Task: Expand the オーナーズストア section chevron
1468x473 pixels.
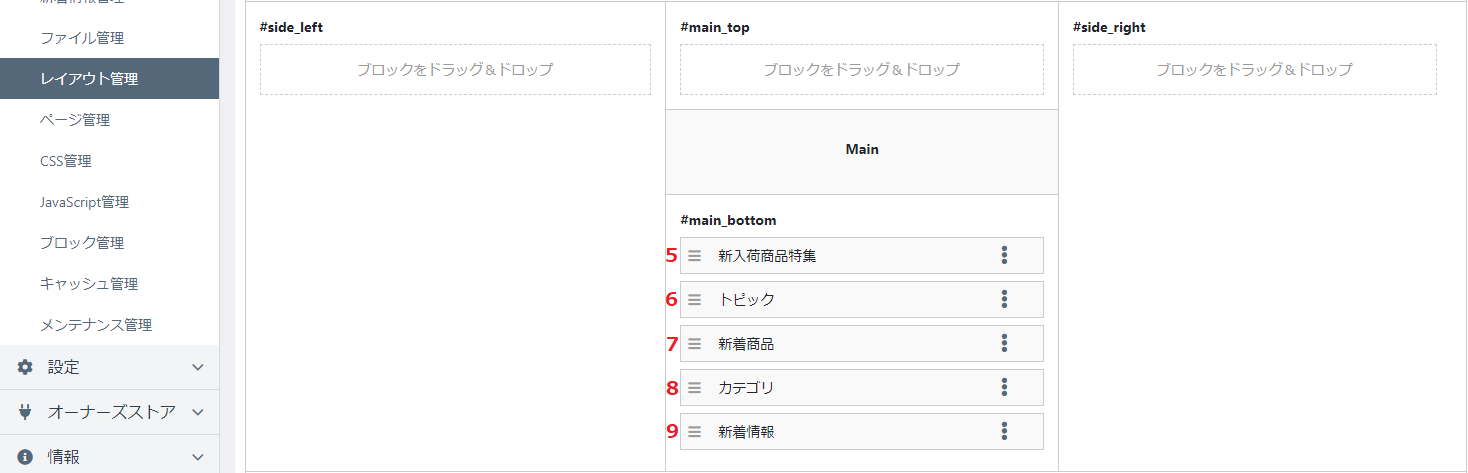Action: coord(197,411)
